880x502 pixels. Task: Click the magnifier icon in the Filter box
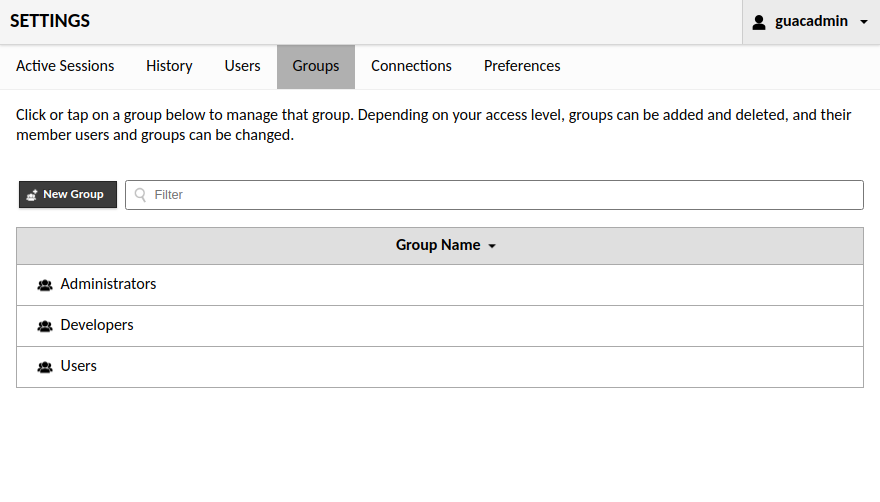[x=141, y=195]
